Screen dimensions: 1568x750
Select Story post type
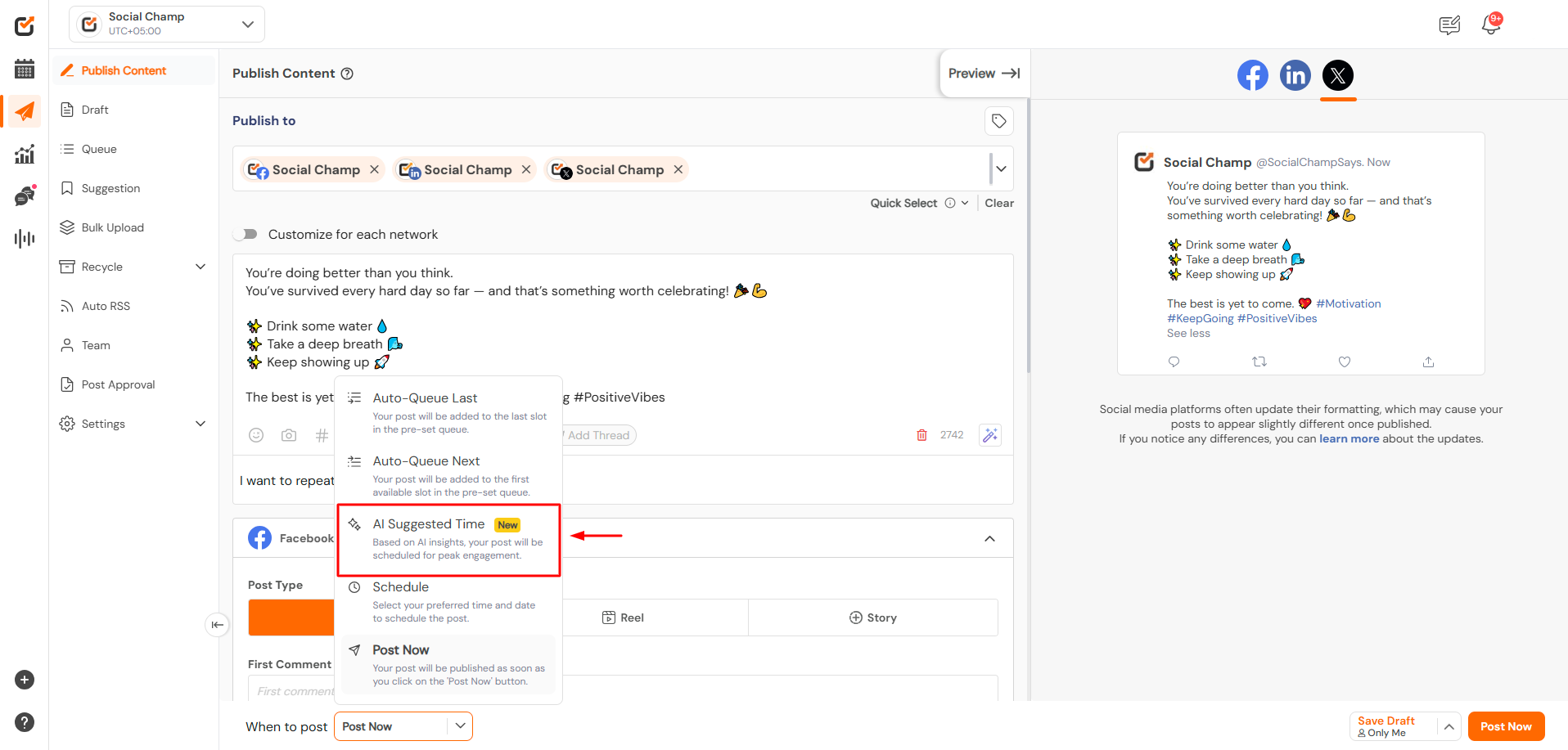tap(873, 618)
